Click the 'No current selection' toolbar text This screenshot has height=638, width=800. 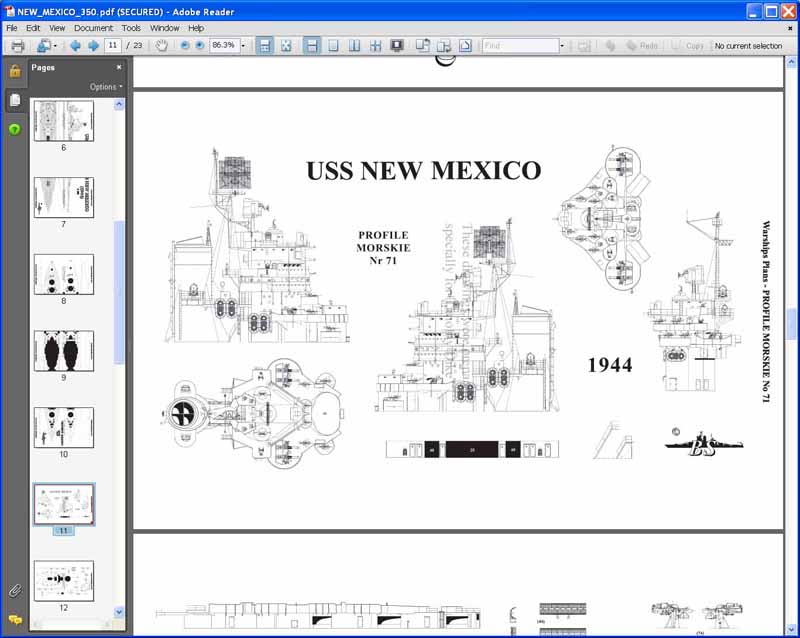tap(748, 46)
